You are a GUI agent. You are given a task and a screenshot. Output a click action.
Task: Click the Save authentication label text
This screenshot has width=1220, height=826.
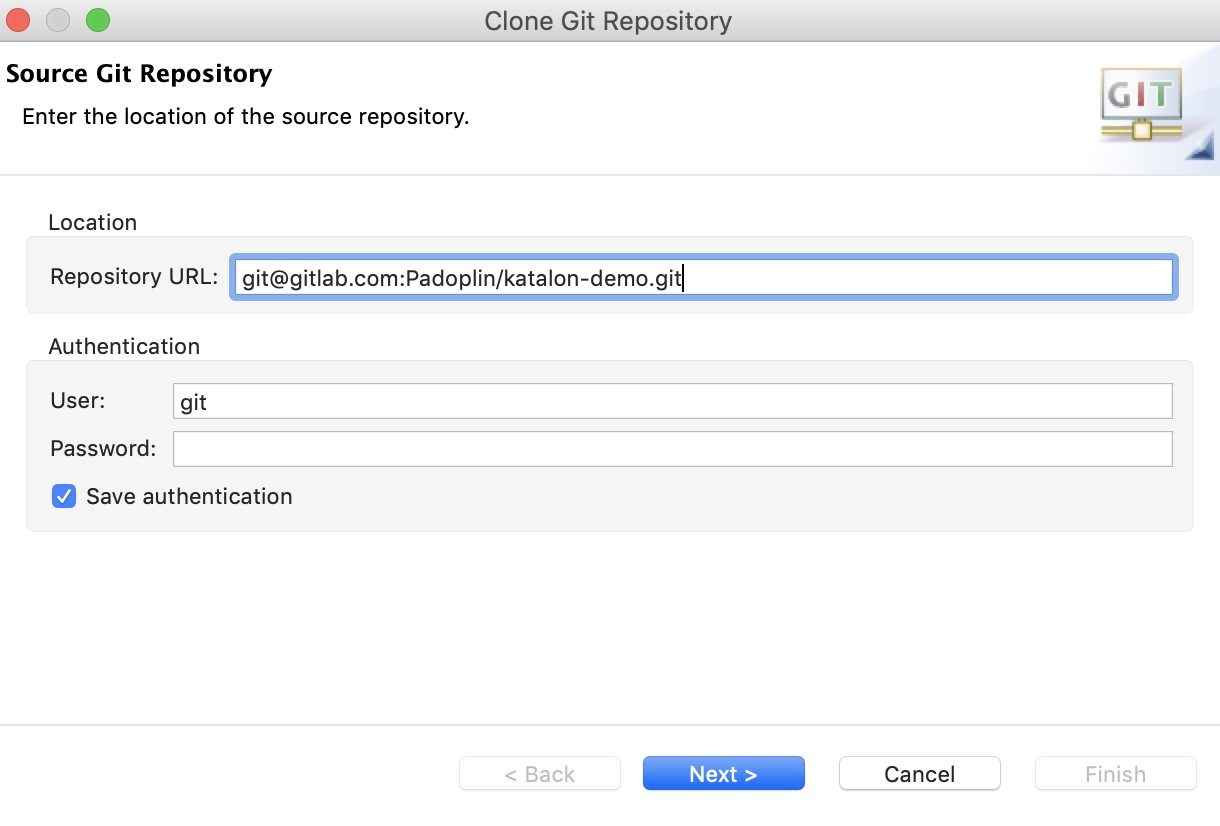pyautogui.click(x=189, y=496)
